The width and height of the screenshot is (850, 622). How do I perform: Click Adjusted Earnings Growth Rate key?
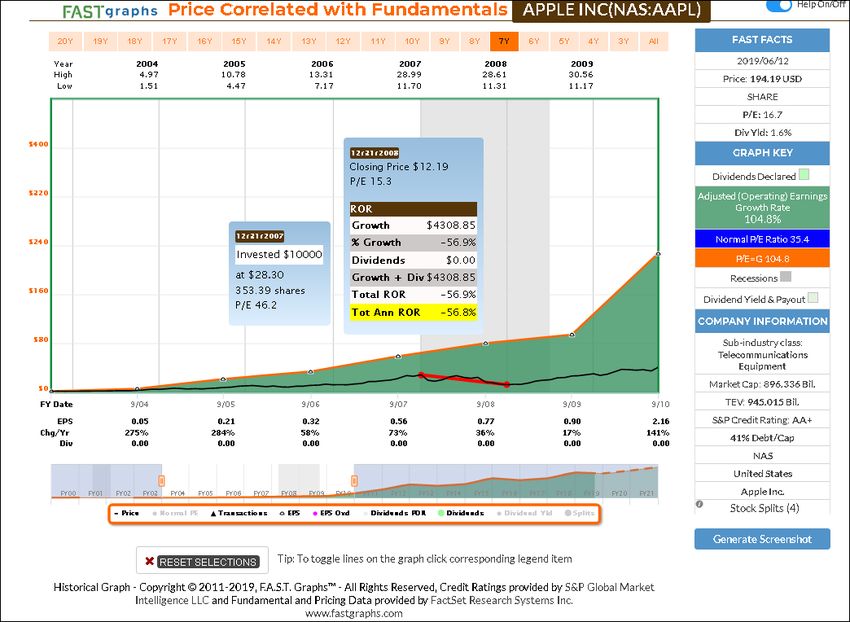point(762,207)
